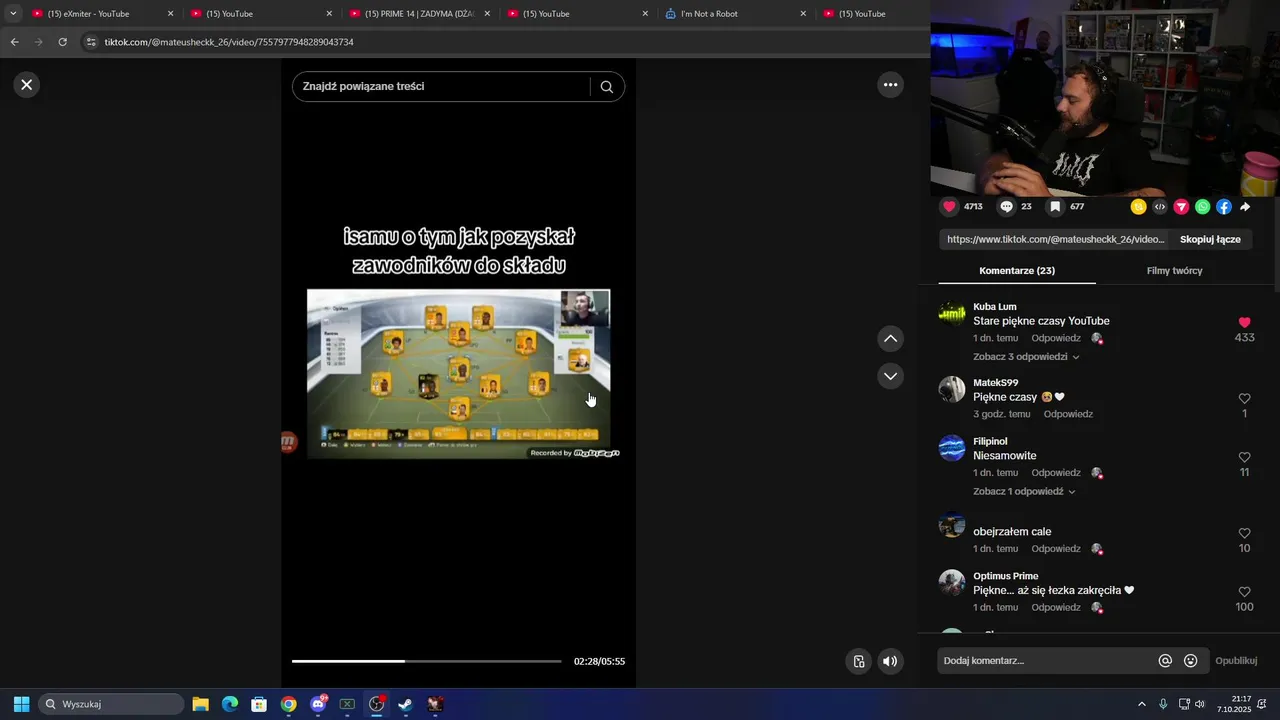
Task: Click the @ mention icon in comment box
Action: pos(1165,661)
